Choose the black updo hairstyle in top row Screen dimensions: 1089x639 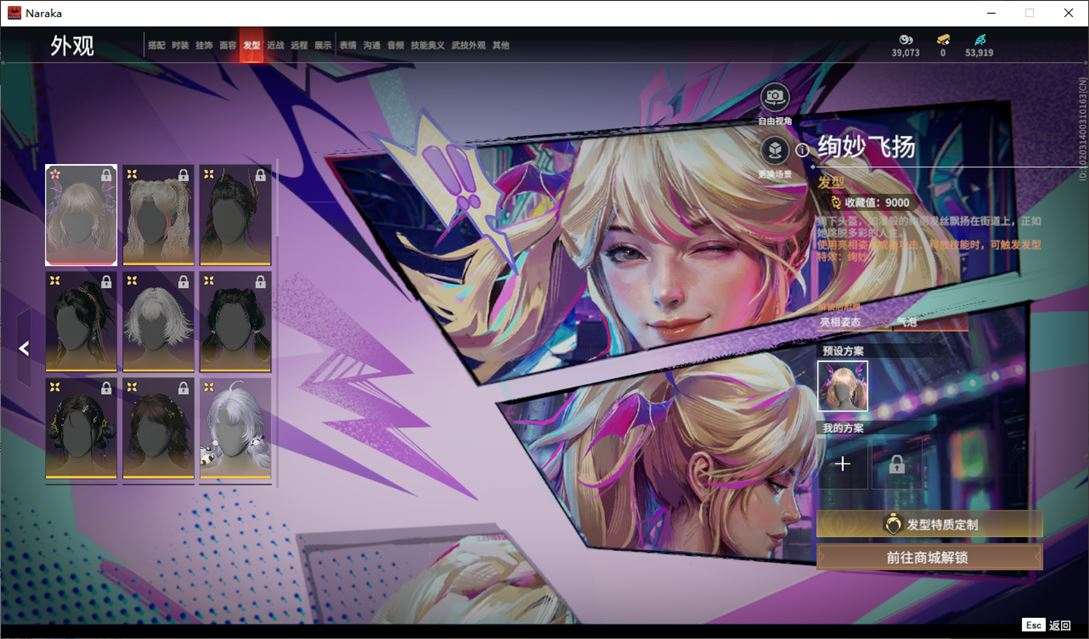235,215
